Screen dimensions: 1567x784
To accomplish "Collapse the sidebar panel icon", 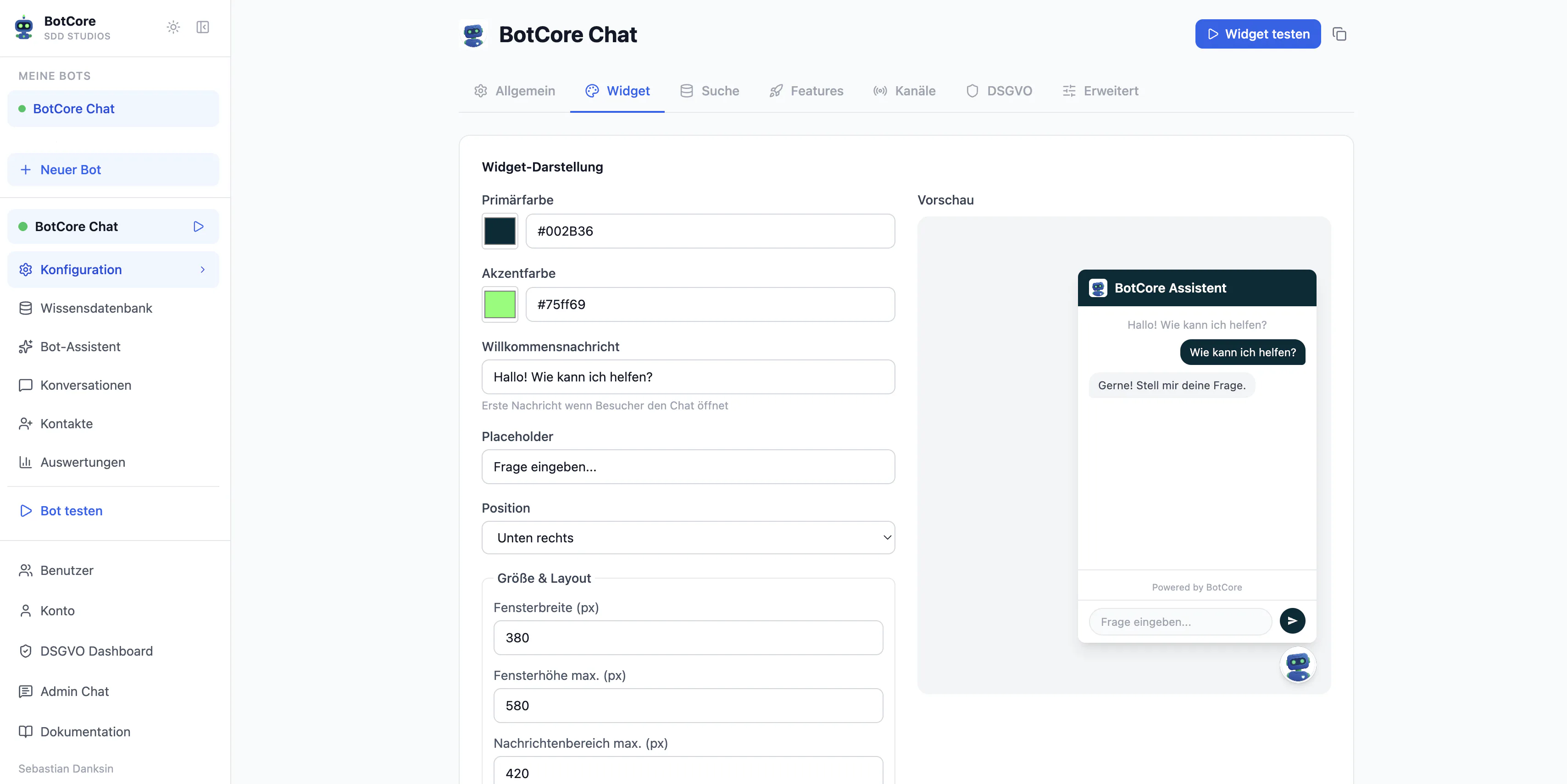I will coord(203,28).
